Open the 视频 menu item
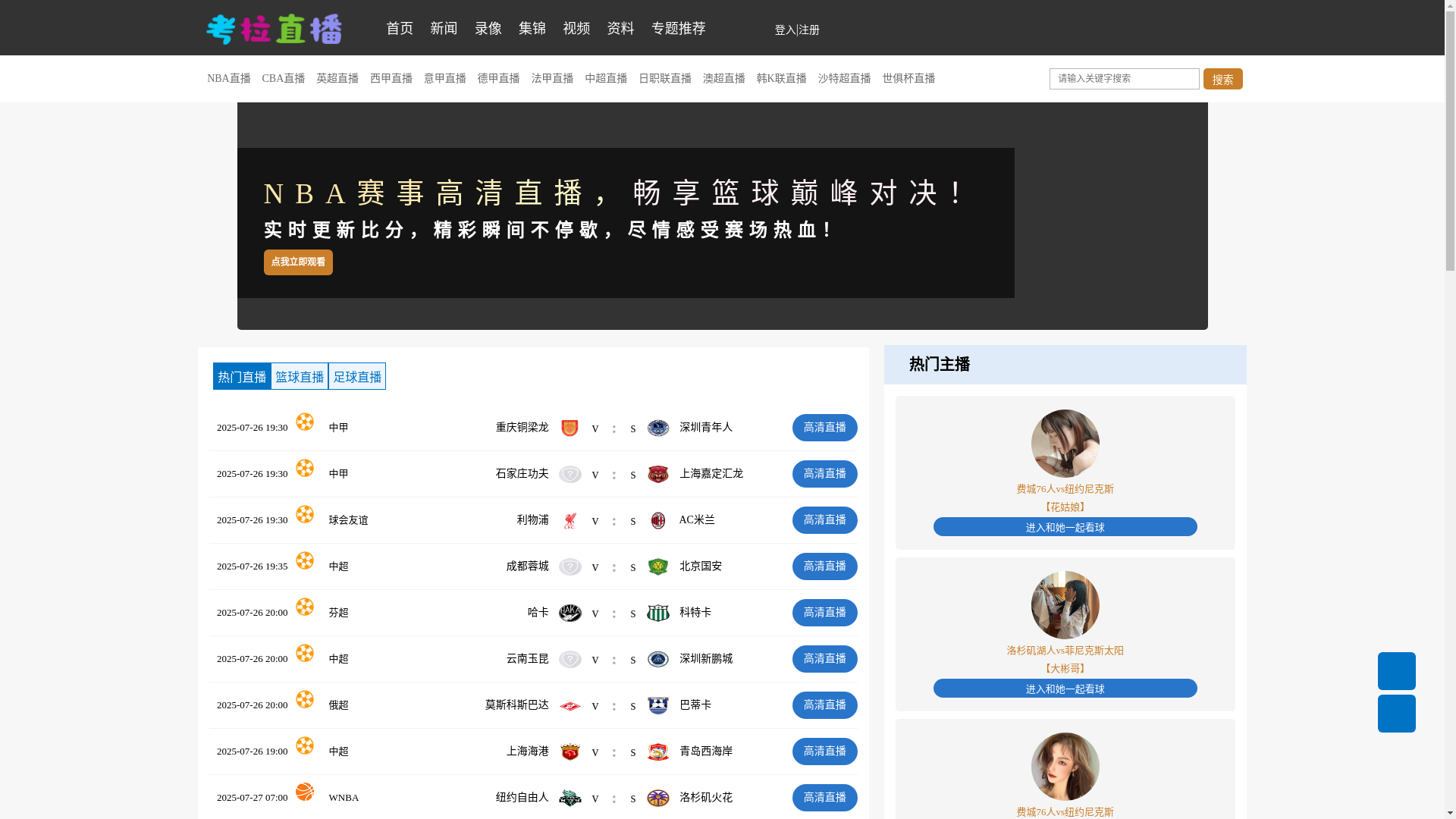This screenshot has width=1456, height=819. (x=576, y=28)
